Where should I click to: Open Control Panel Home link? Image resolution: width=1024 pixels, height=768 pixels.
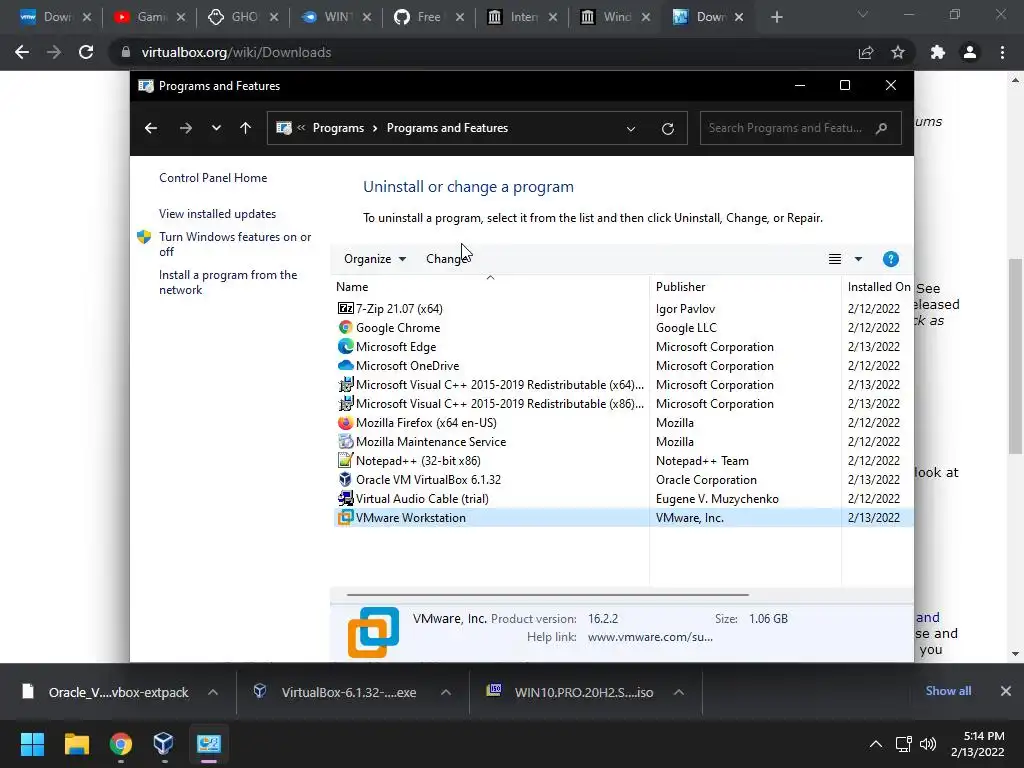pyautogui.click(x=213, y=178)
